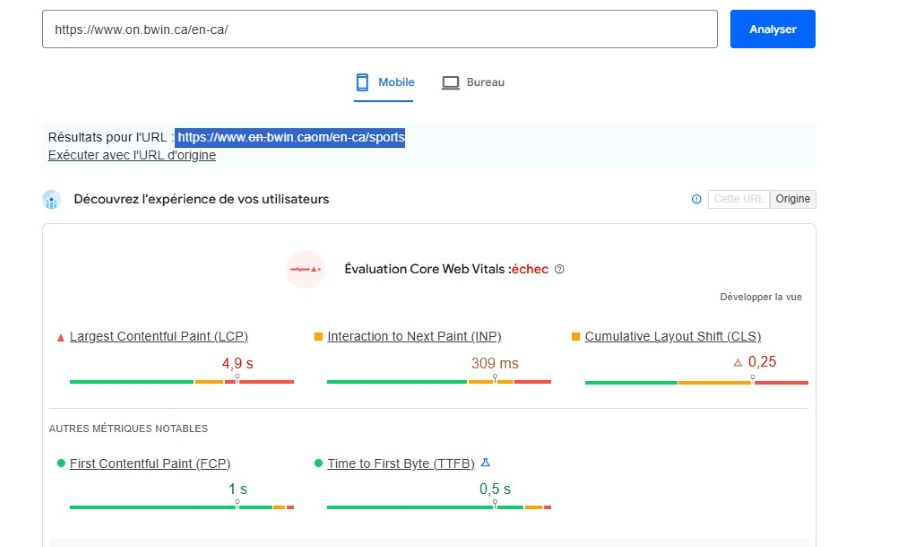Click the CLS distribution bar
900x547 pixels.
(x=696, y=382)
